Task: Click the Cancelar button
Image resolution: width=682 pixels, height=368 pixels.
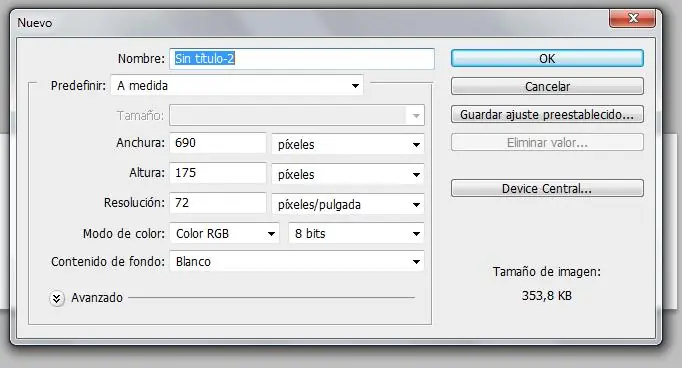Action: [x=547, y=86]
